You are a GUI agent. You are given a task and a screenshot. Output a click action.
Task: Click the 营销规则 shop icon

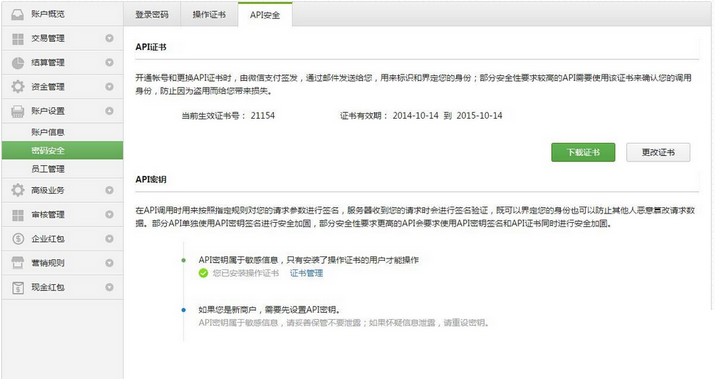pyautogui.click(x=18, y=263)
